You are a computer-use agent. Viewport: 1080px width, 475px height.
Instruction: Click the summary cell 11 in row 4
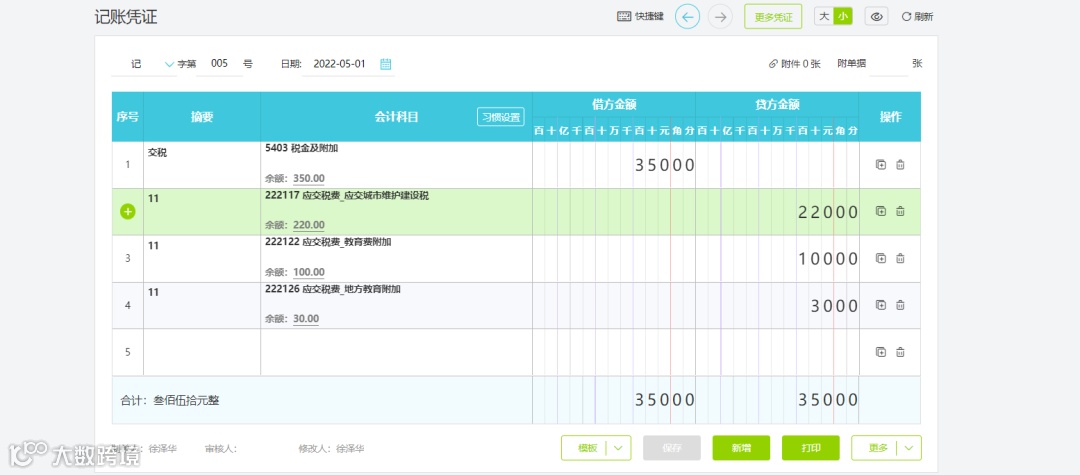pyautogui.click(x=202, y=305)
